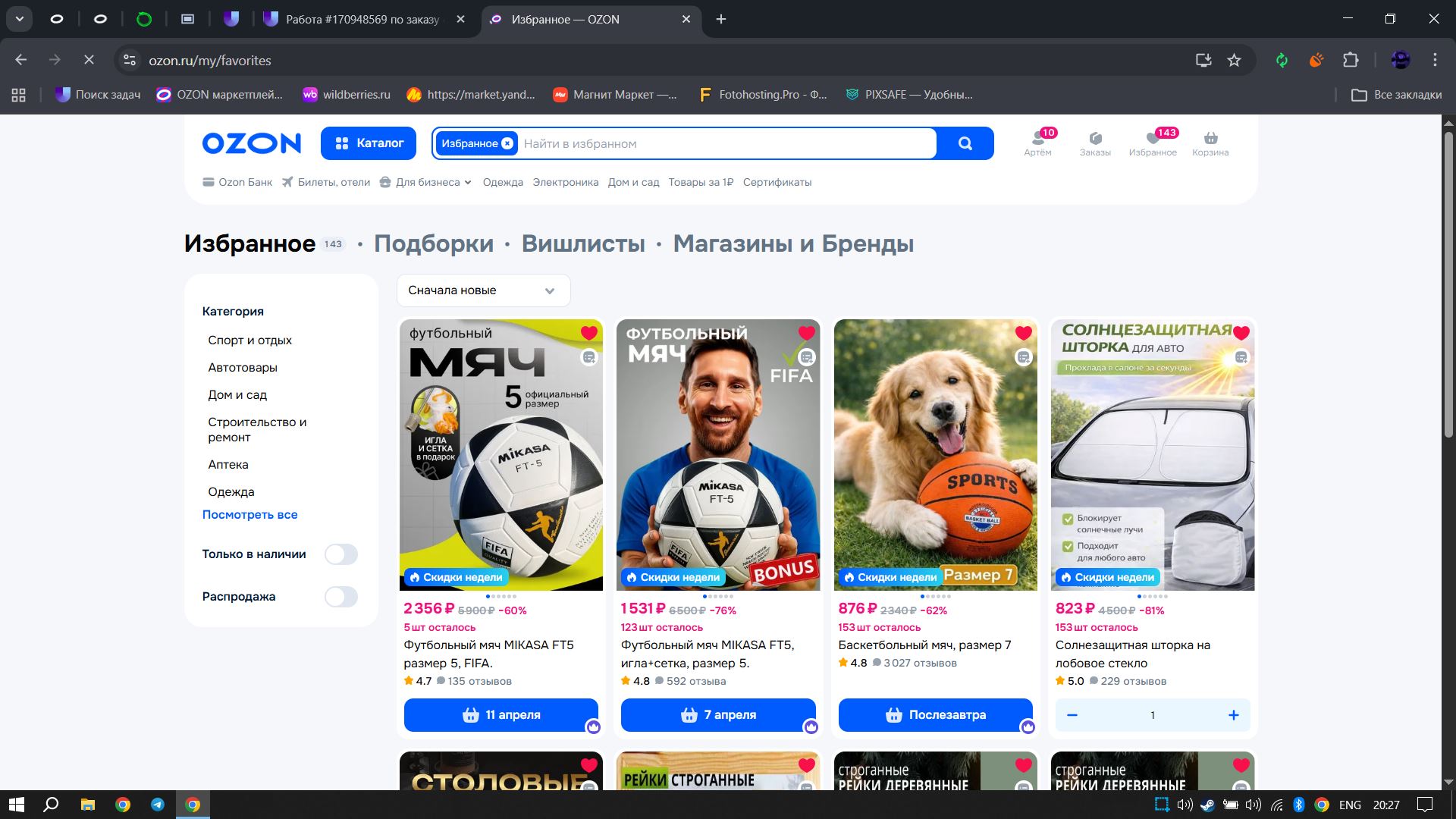This screenshot has height=819, width=1456.
Task: Bookmark page with browser star icon
Action: 1234,61
